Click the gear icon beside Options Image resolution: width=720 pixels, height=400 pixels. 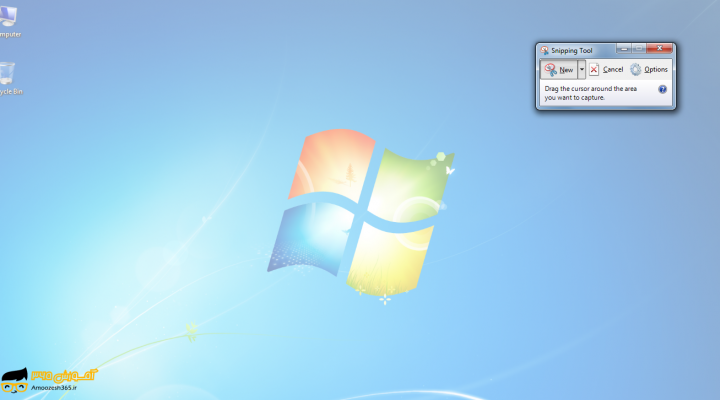pos(636,69)
